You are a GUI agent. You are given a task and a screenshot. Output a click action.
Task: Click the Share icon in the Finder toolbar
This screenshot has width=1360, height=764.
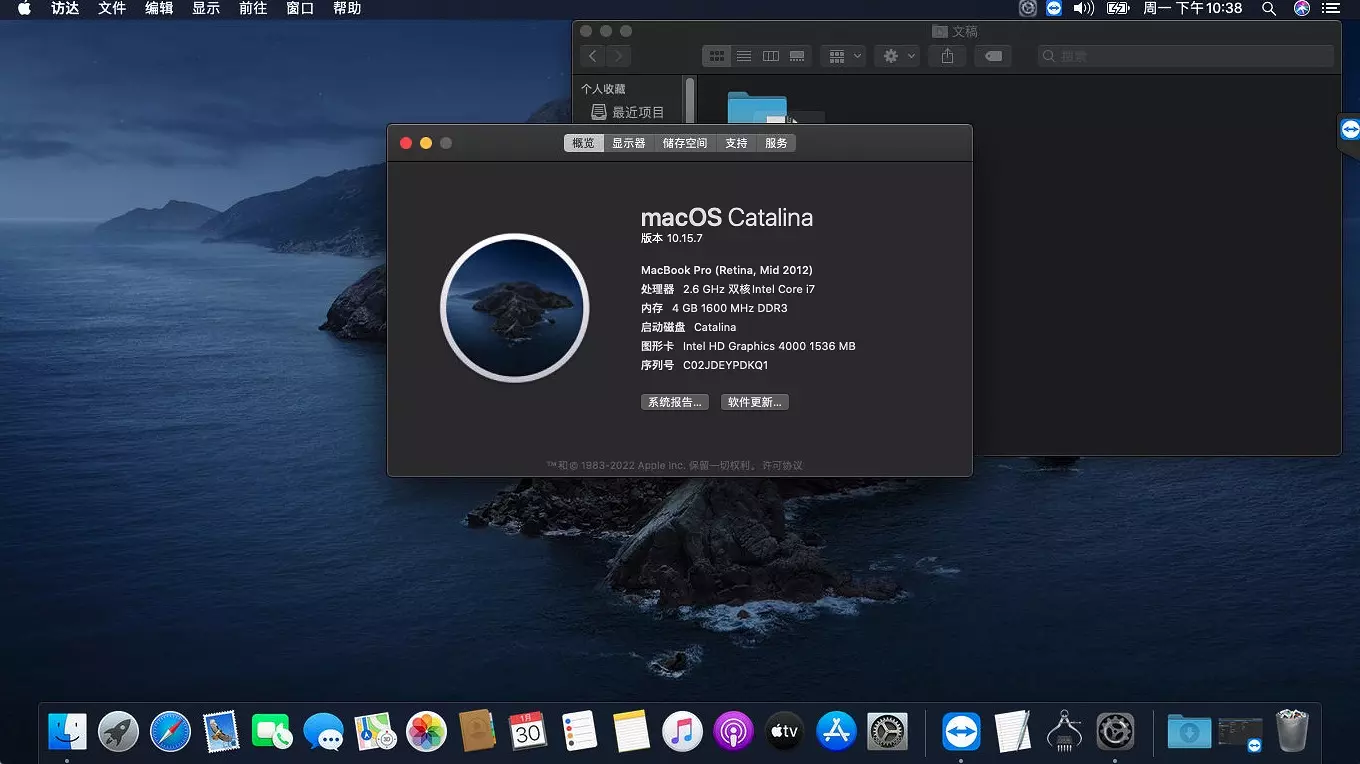(x=946, y=56)
